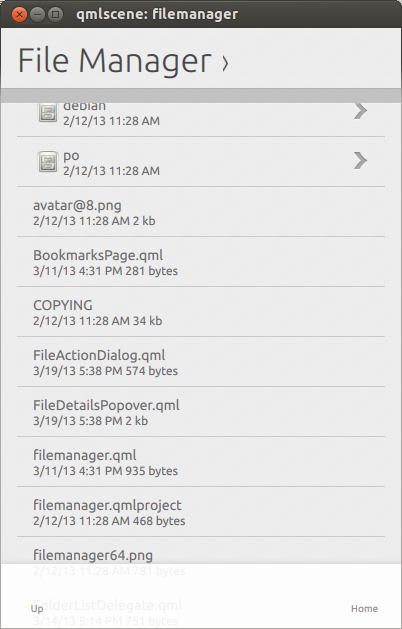402x629 pixels.
Task: Select the po folder row name
Action: tap(71, 156)
